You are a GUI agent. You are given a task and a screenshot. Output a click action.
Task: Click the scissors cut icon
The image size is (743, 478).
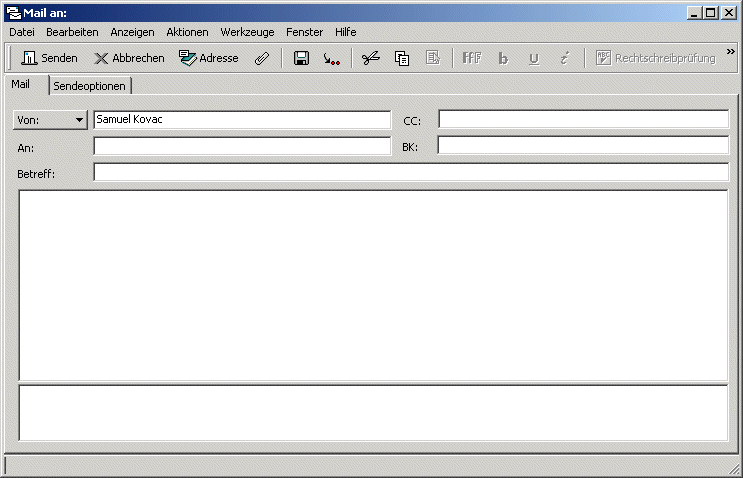371,58
